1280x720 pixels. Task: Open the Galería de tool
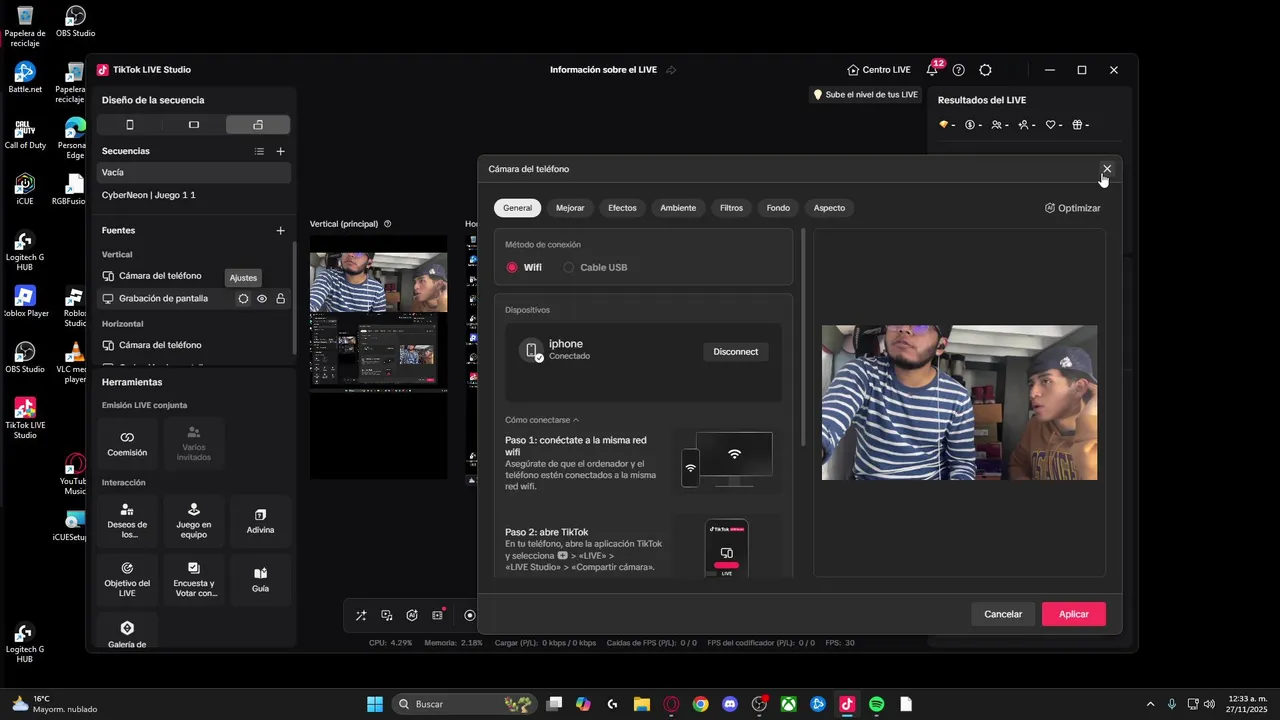[127, 633]
